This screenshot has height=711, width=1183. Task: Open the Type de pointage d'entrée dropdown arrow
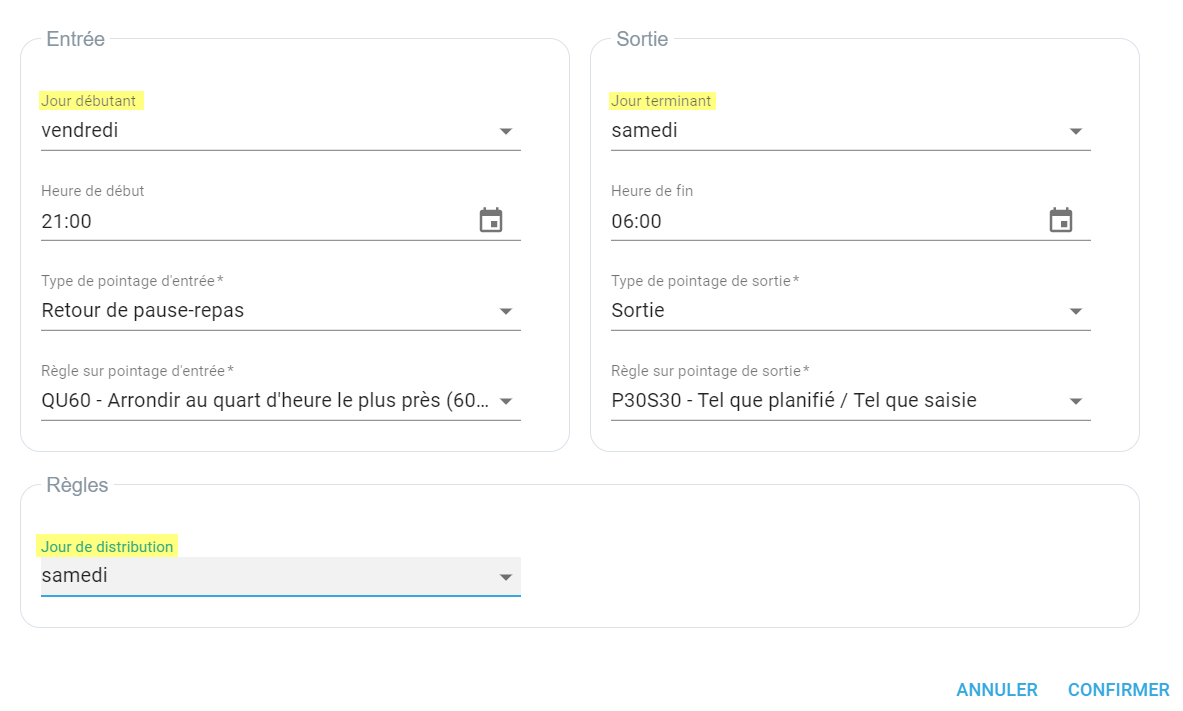[x=506, y=311]
